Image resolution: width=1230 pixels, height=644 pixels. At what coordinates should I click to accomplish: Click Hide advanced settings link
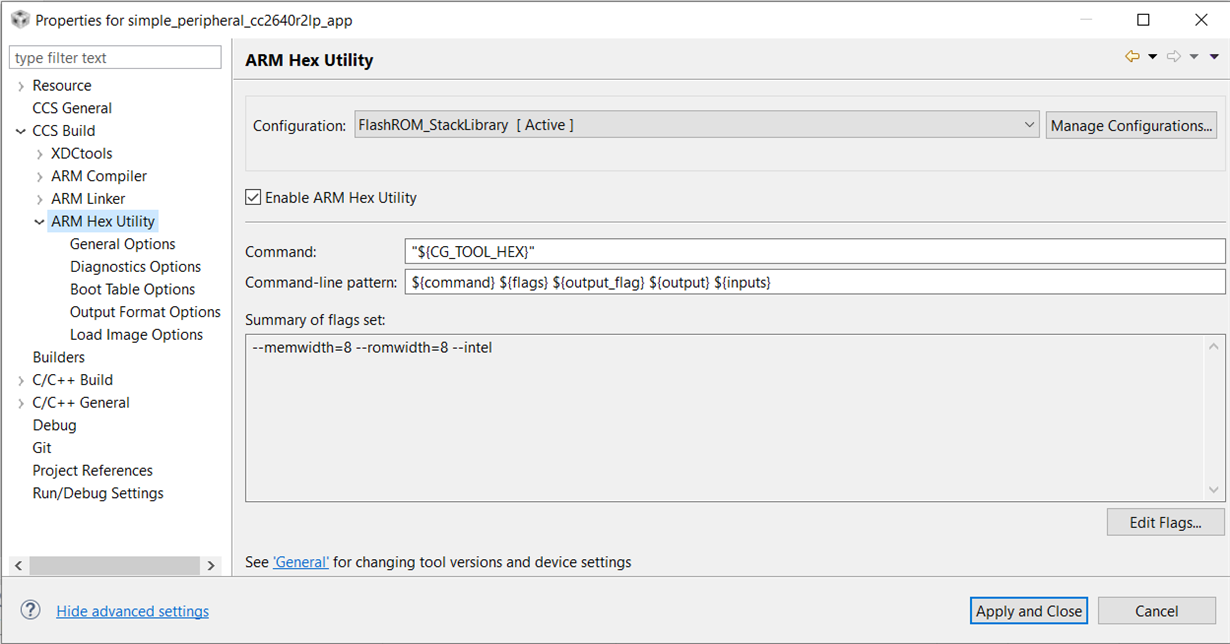pyautogui.click(x=132, y=611)
